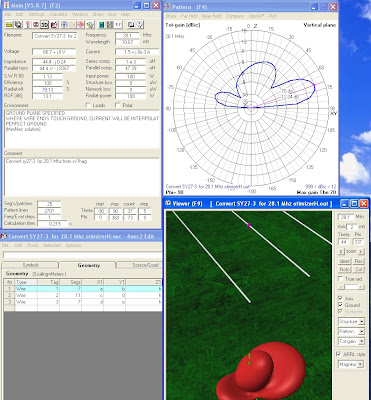Click the help question-mark toolbar icon
This screenshot has height=400, width=371.
pyautogui.click(x=139, y=25)
